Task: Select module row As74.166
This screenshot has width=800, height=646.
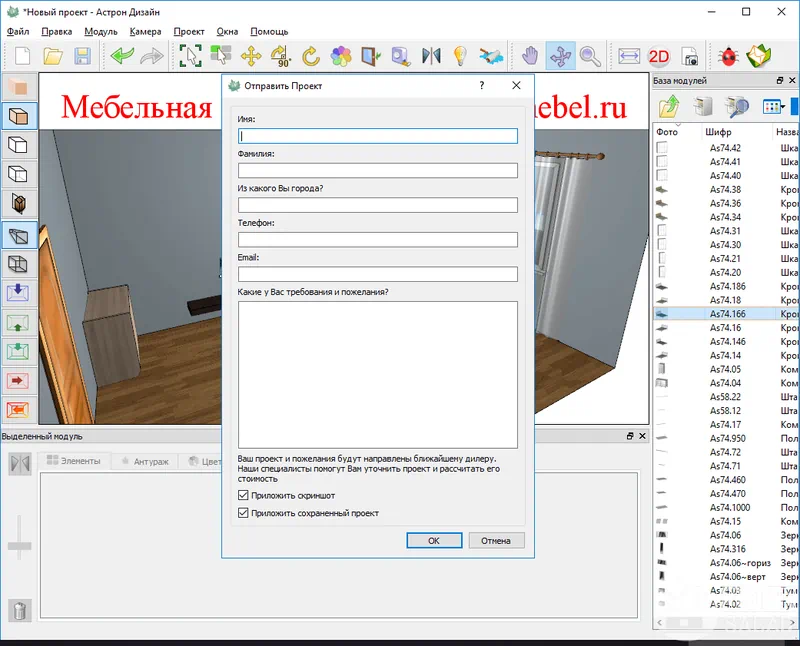Action: 727,314
